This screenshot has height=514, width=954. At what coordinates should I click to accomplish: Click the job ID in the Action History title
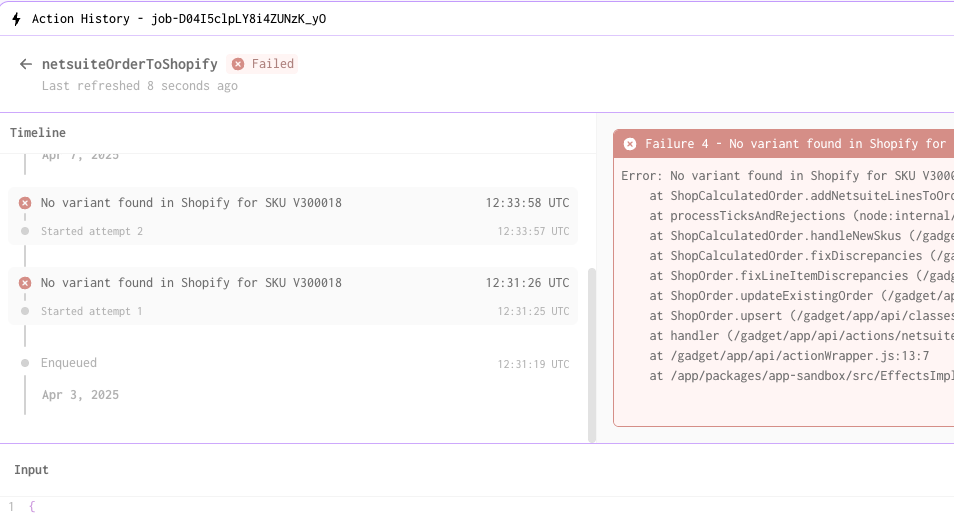(x=238, y=19)
